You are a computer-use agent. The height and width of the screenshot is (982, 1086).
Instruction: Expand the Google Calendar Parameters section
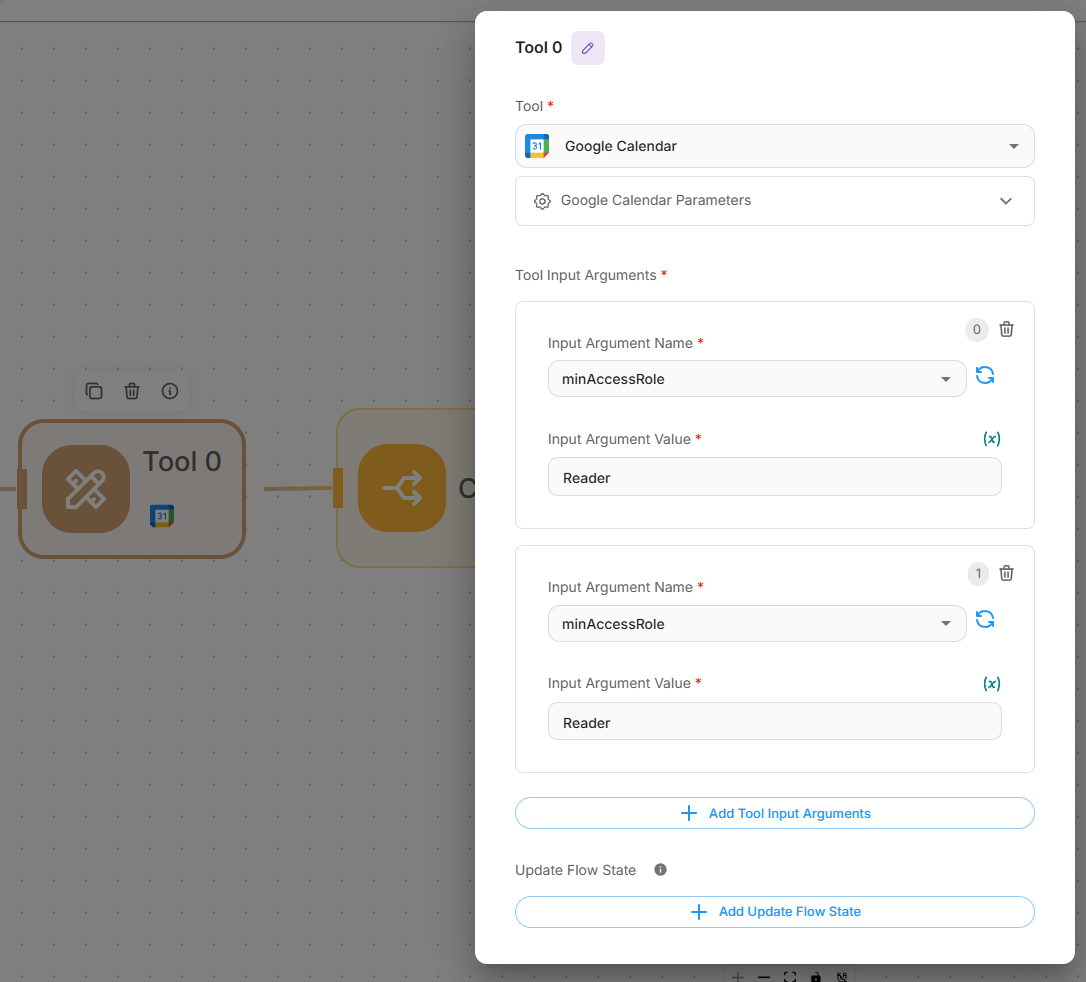pos(774,201)
